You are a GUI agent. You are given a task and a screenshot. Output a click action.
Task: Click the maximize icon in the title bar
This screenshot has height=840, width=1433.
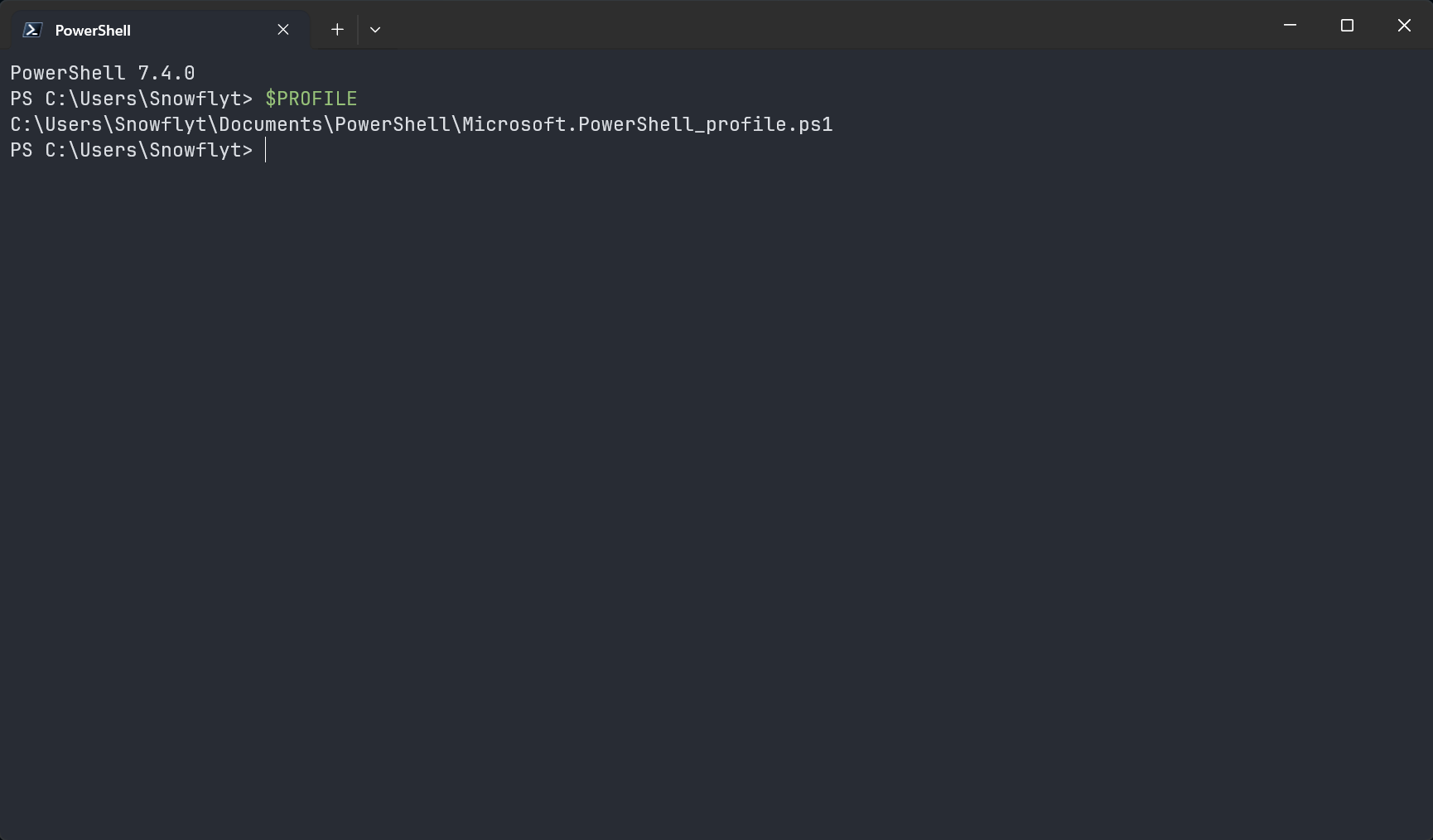(1347, 25)
